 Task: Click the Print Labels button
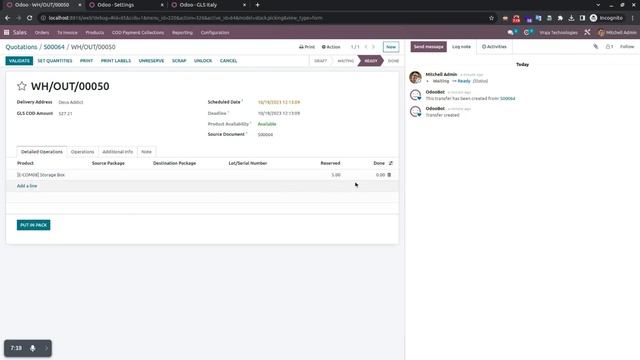[x=116, y=60]
